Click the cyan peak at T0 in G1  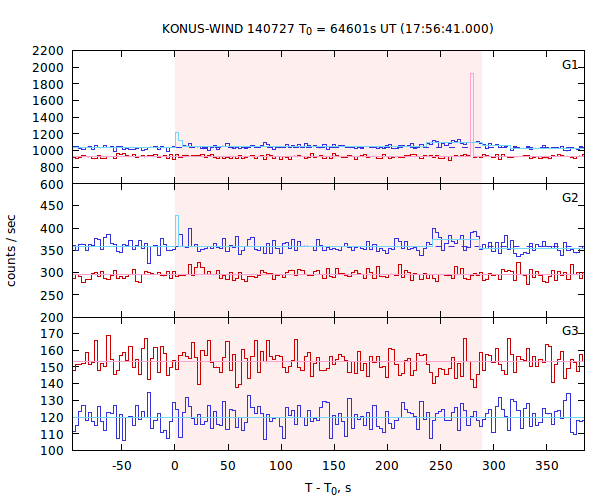pos(177,139)
